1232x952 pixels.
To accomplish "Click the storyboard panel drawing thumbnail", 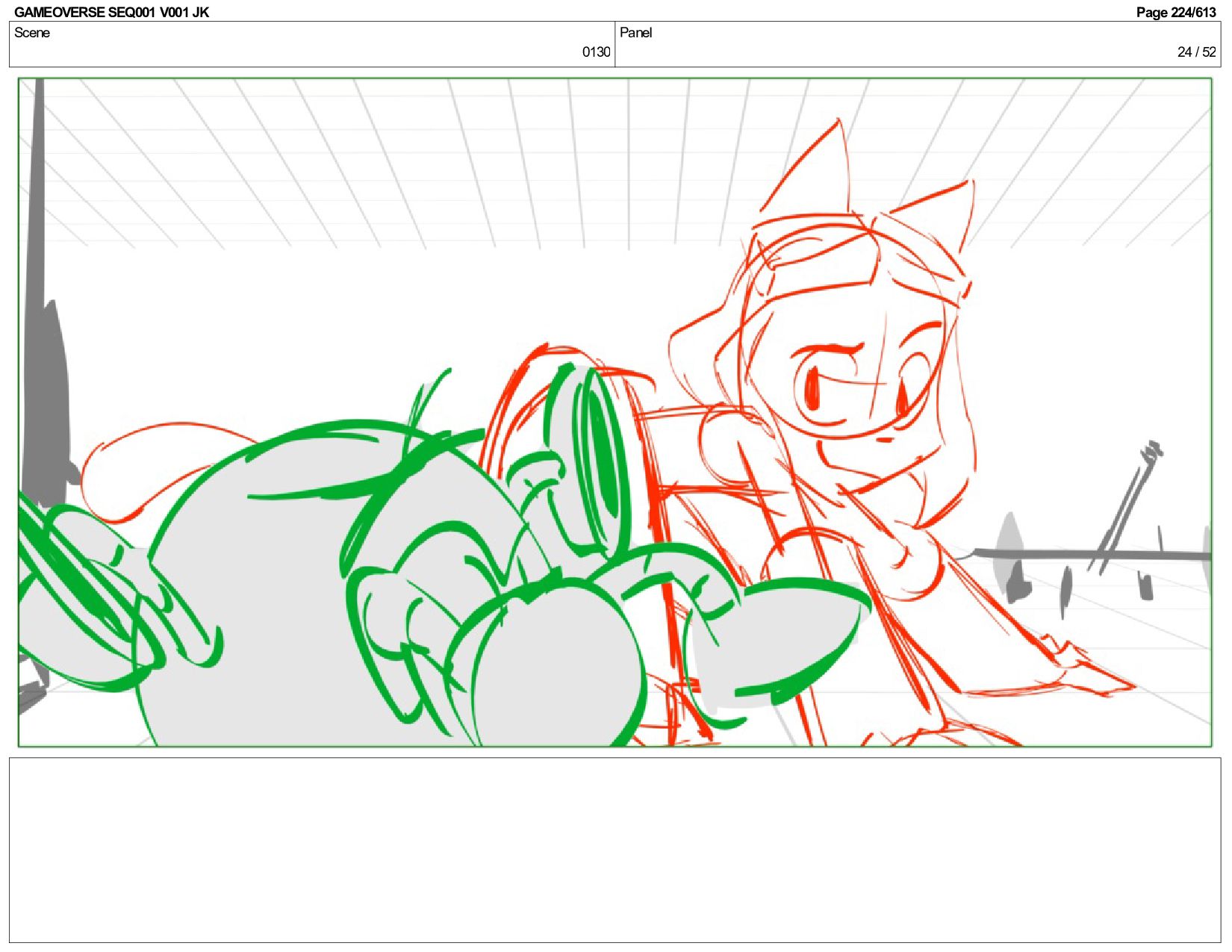I will coord(615,412).
